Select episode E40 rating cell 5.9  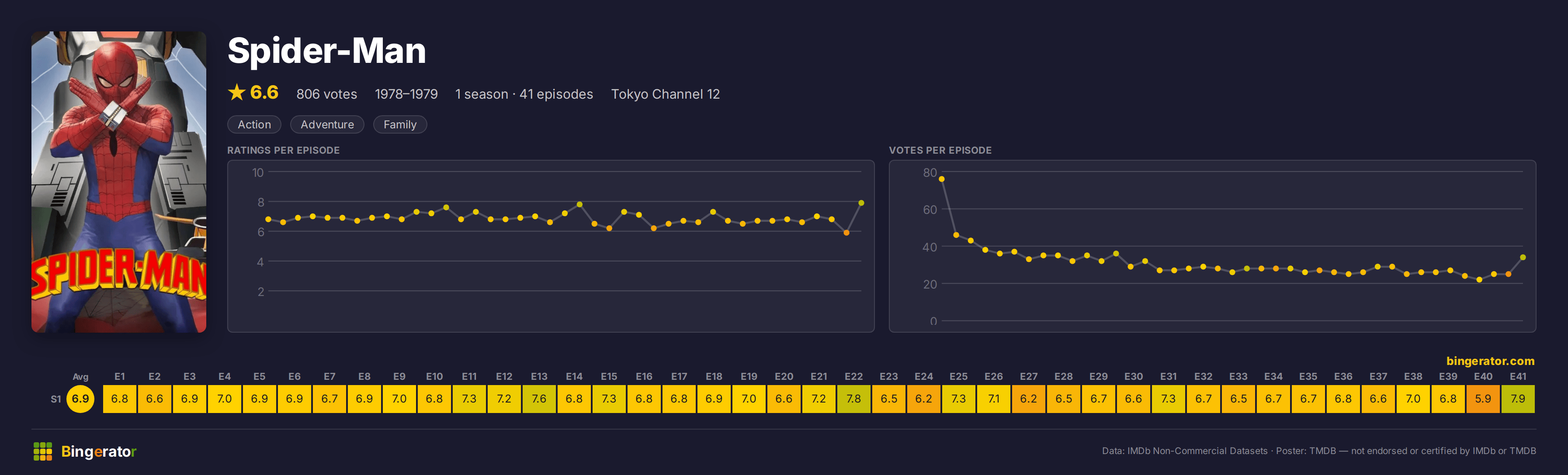coord(1483,399)
